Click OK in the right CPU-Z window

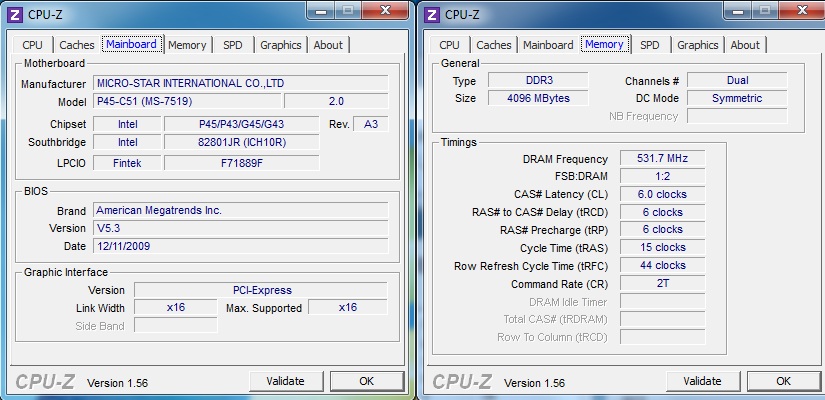click(x=783, y=381)
